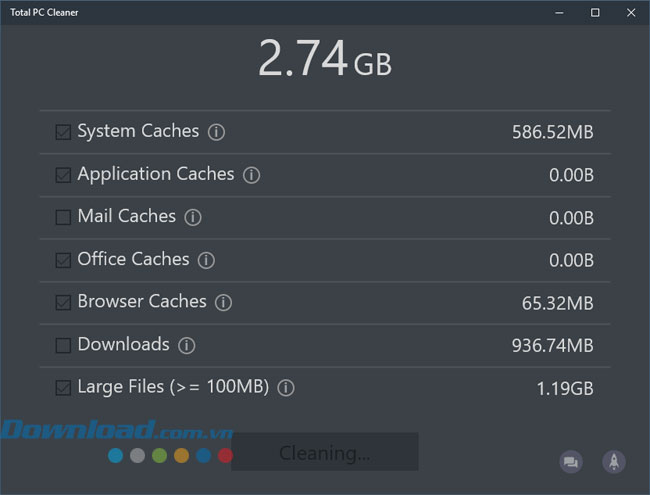Viewport: 650px width, 495px height.
Task: Click the Mail Caches label
Action: click(x=127, y=216)
